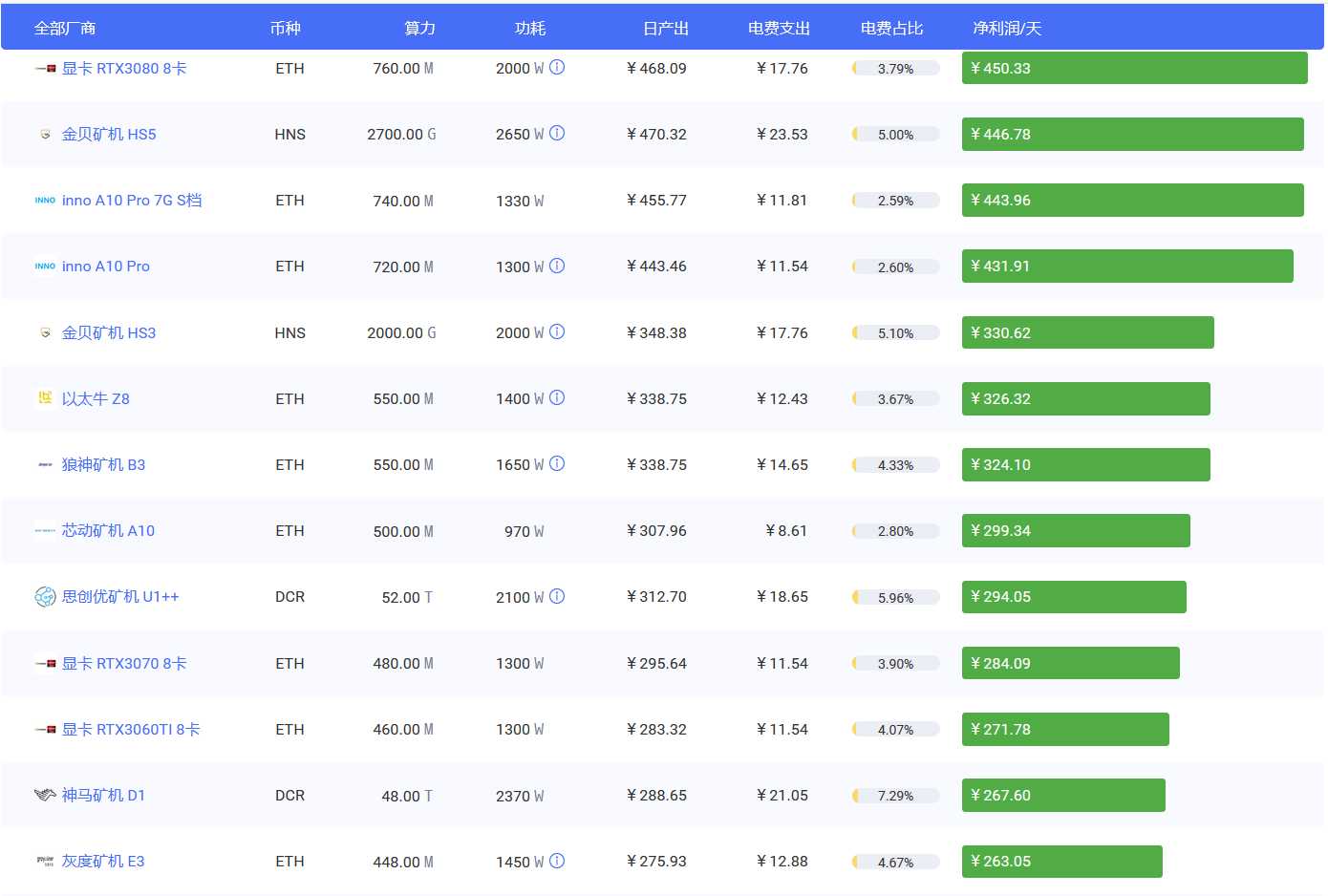Click the 3.79% electricity ratio progress bar

(x=895, y=69)
